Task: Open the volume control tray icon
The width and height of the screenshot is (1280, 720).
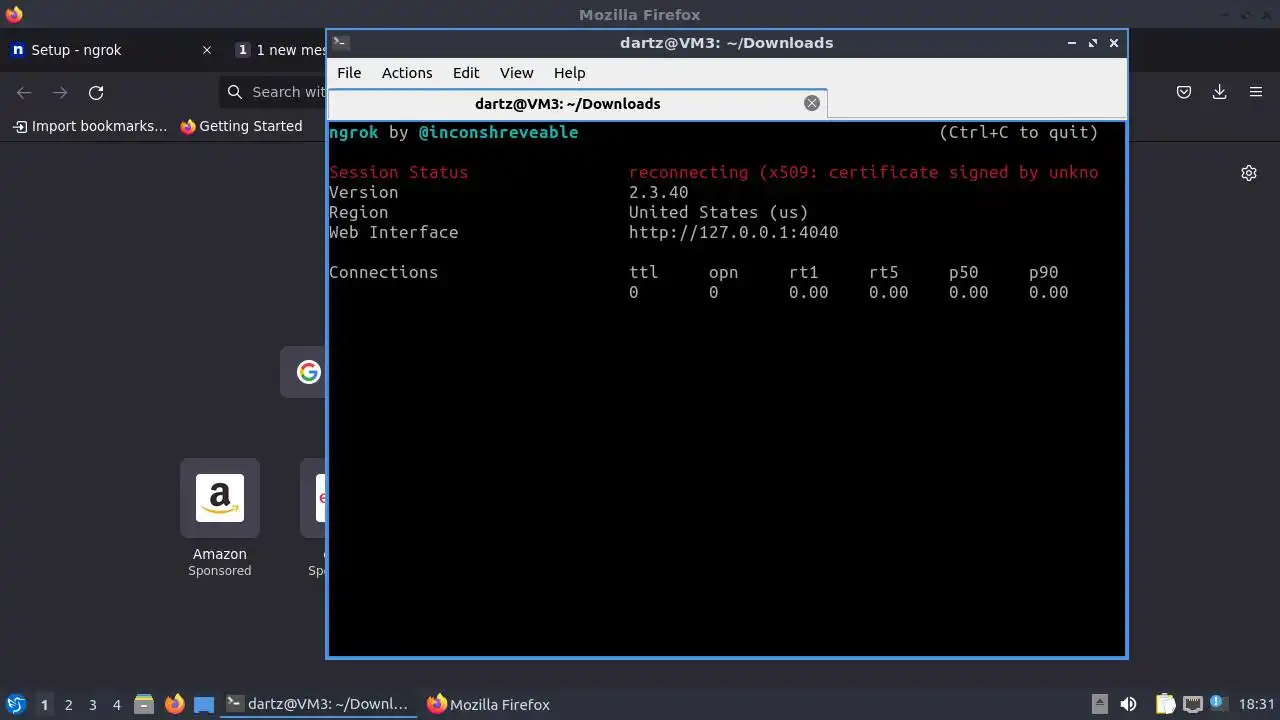Action: 1128,704
